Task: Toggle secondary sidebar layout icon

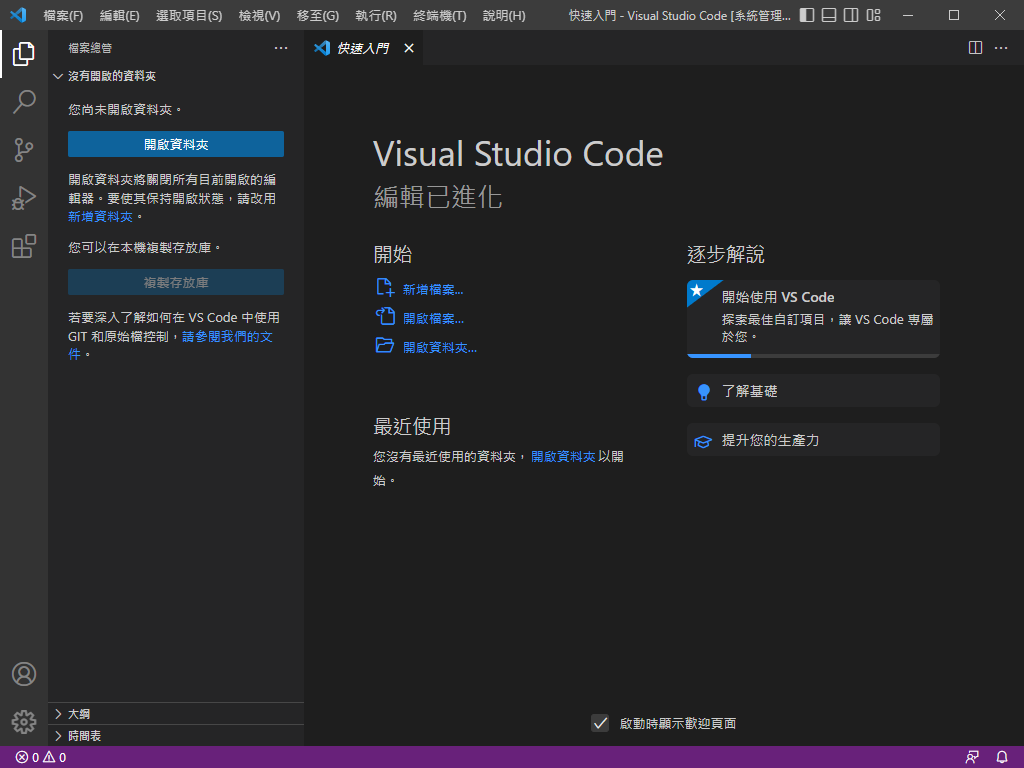Action: 851,15
